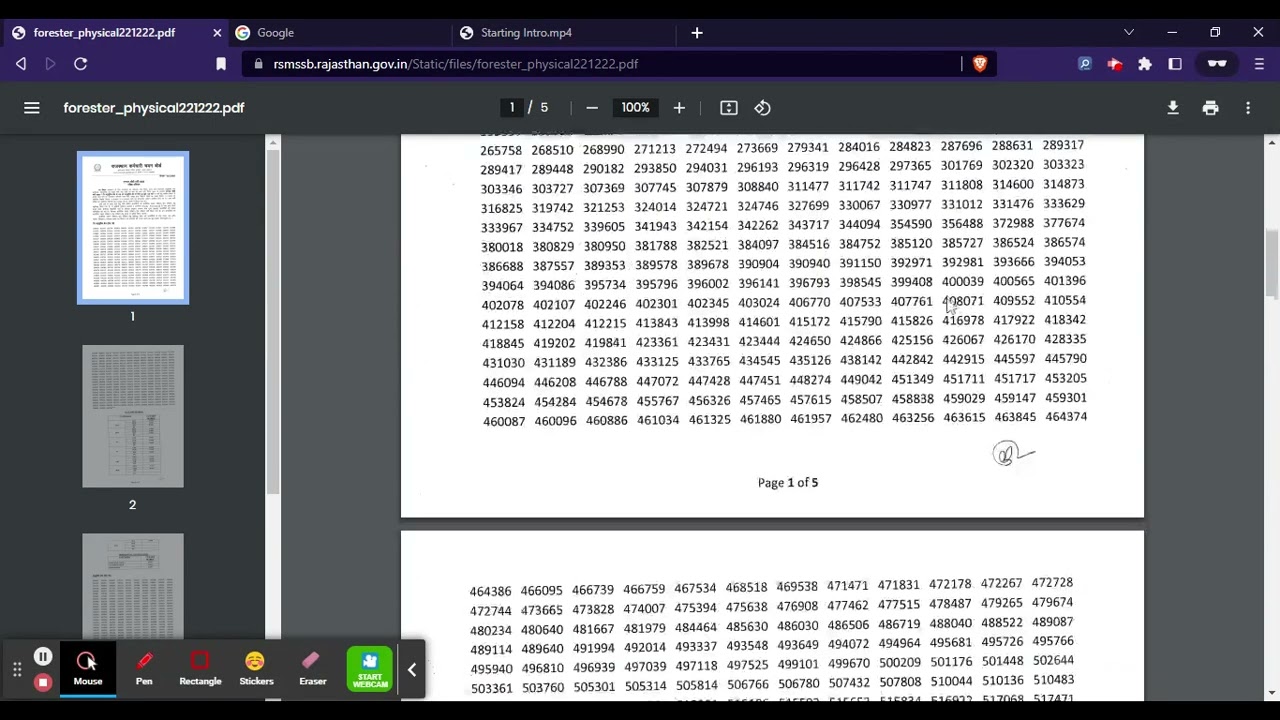This screenshot has width=1280, height=720.
Task: Open PDF more actions menu
Action: (1248, 108)
